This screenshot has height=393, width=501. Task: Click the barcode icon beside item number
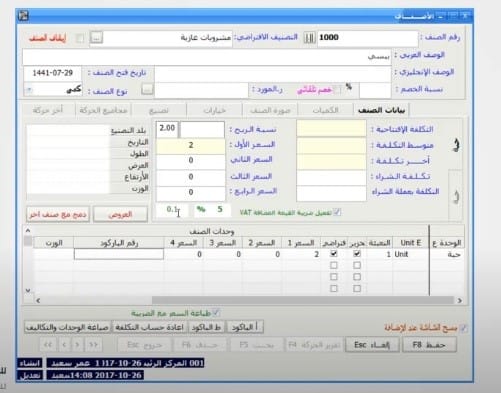coord(310,38)
